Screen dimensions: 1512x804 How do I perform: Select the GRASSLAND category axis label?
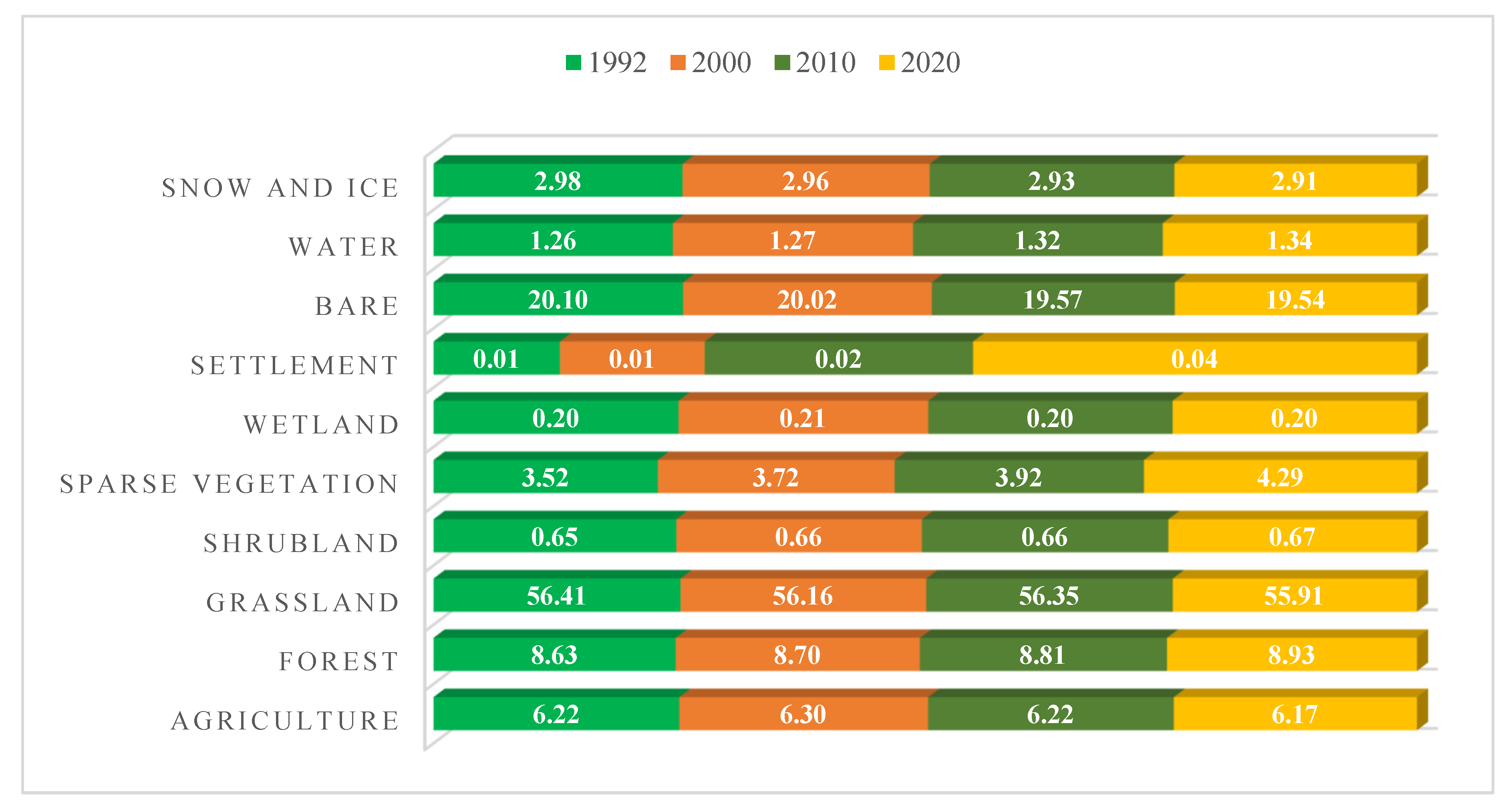click(x=302, y=603)
